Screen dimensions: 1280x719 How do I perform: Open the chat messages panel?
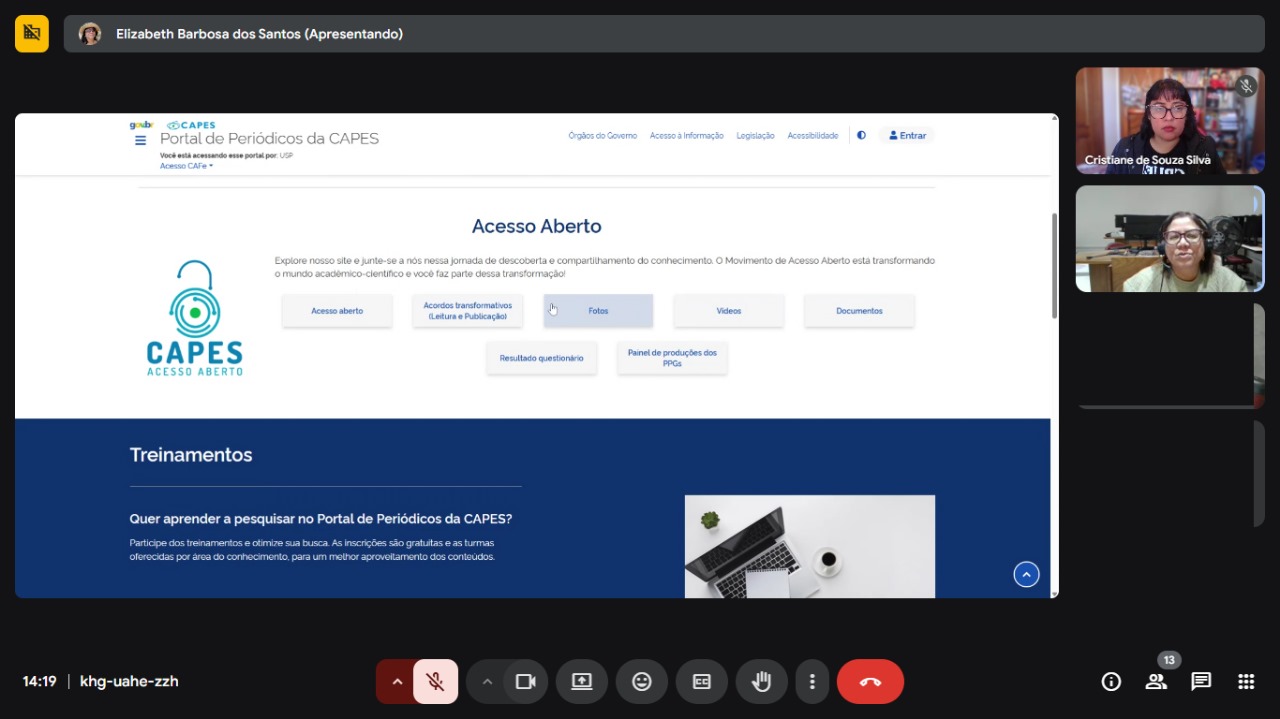click(1201, 682)
